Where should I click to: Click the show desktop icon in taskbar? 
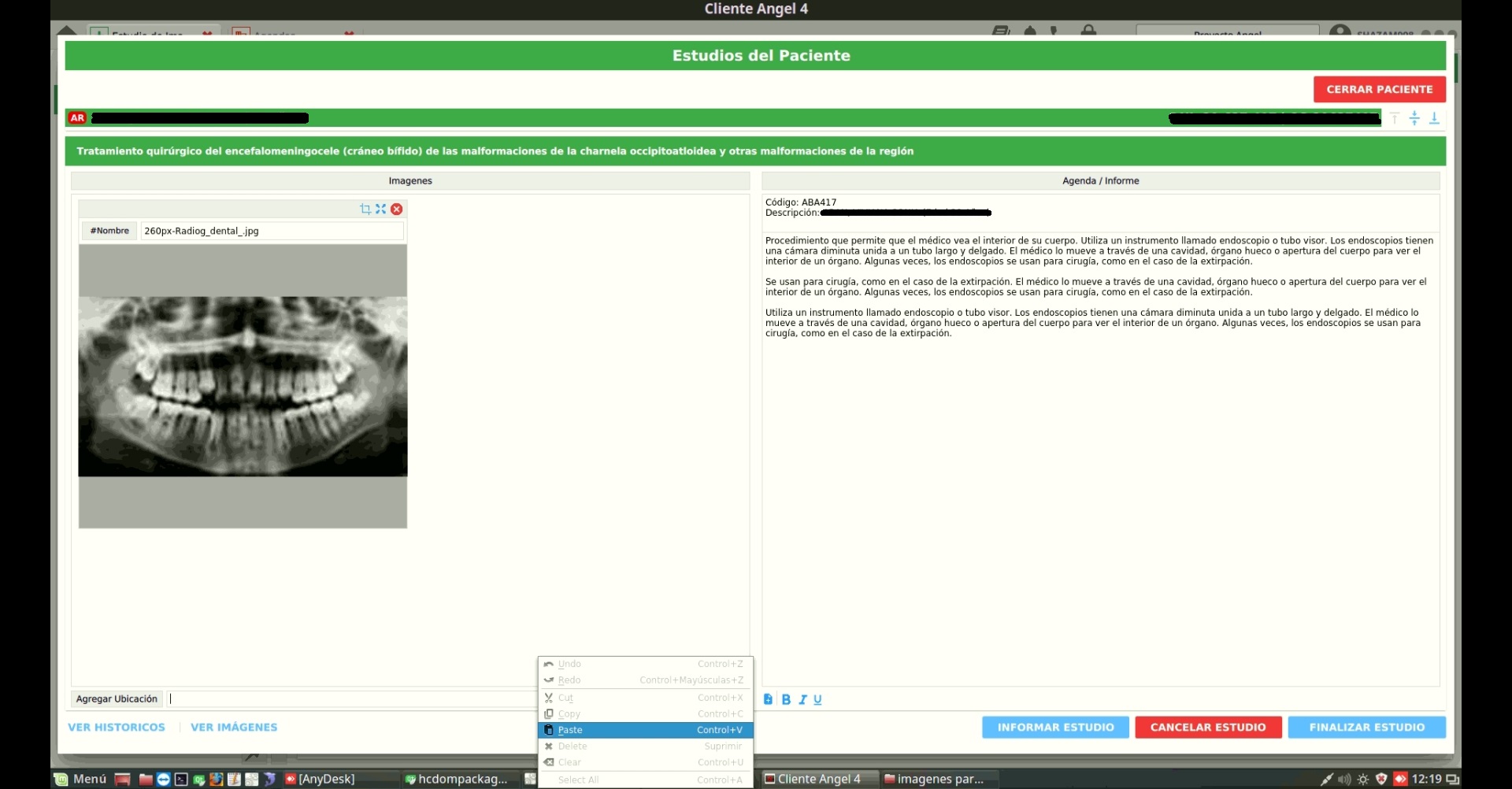click(x=122, y=779)
